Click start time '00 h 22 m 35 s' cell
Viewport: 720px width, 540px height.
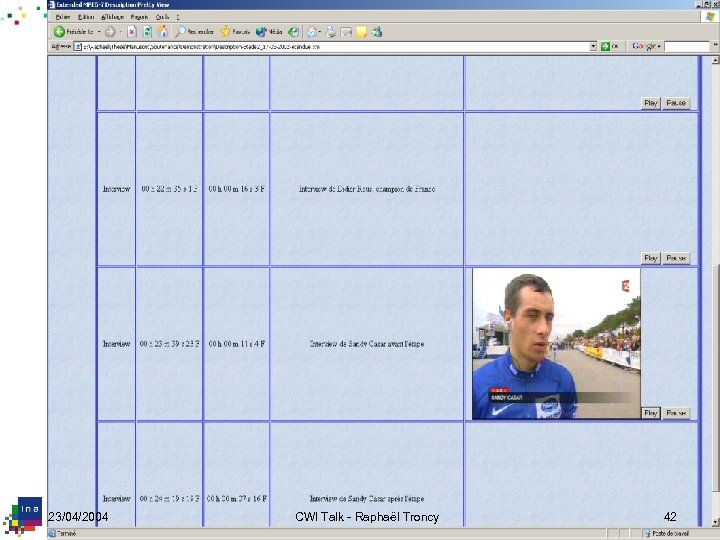coord(169,189)
